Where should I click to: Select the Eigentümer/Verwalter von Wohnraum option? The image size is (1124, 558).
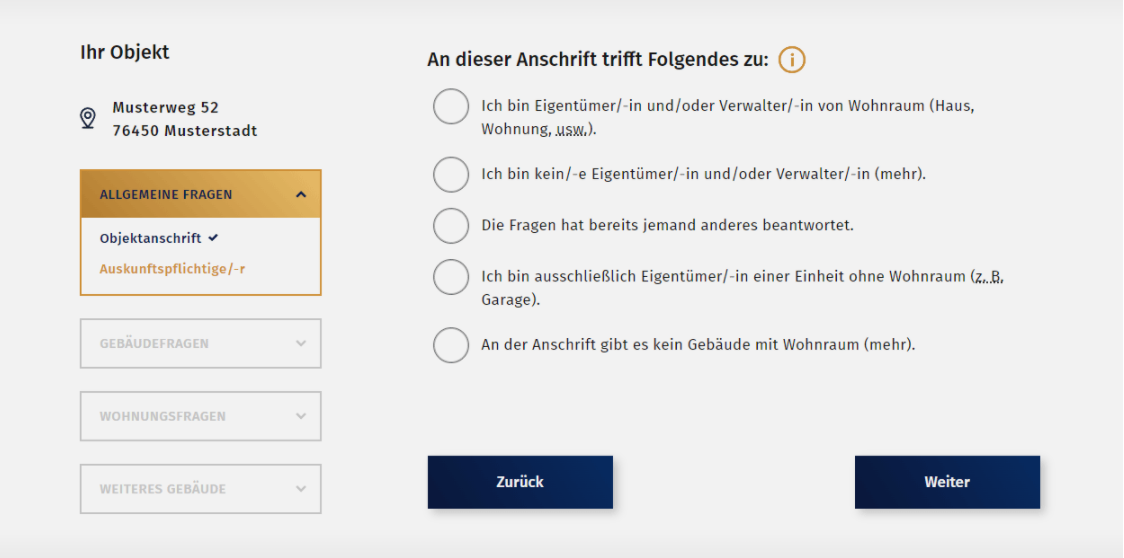(x=451, y=107)
